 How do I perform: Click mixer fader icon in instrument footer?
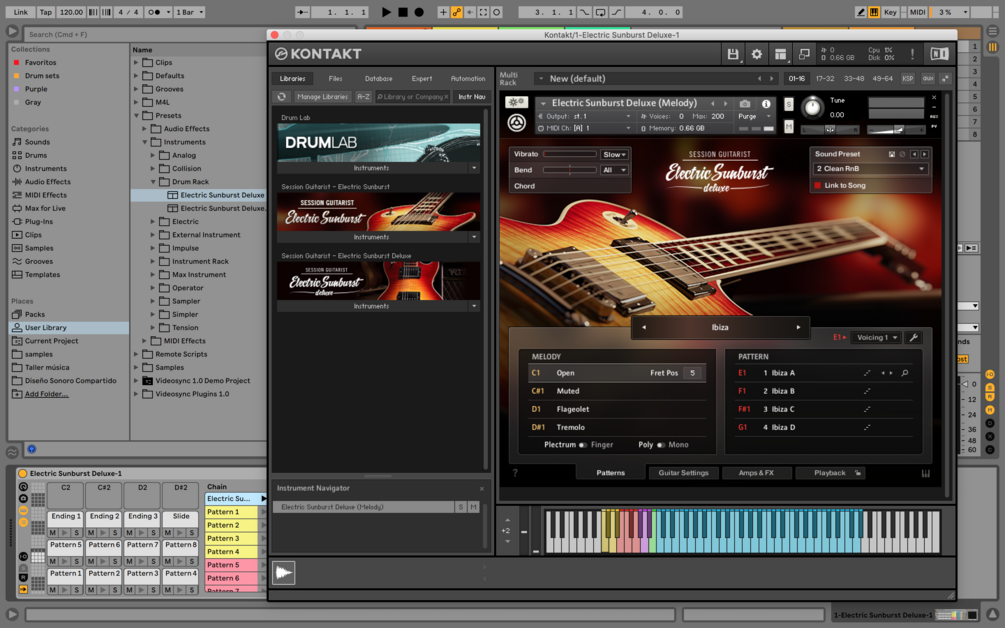926,474
